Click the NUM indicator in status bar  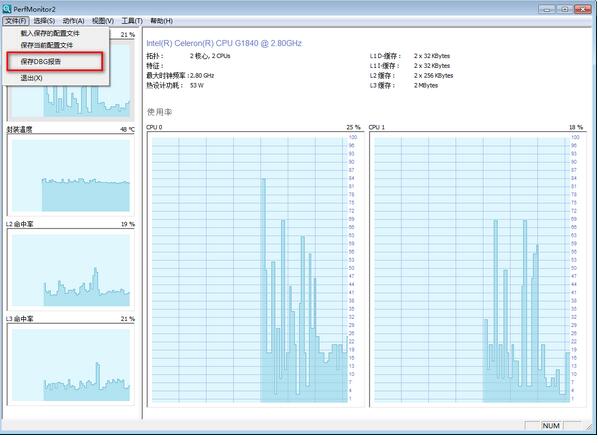tap(551, 425)
